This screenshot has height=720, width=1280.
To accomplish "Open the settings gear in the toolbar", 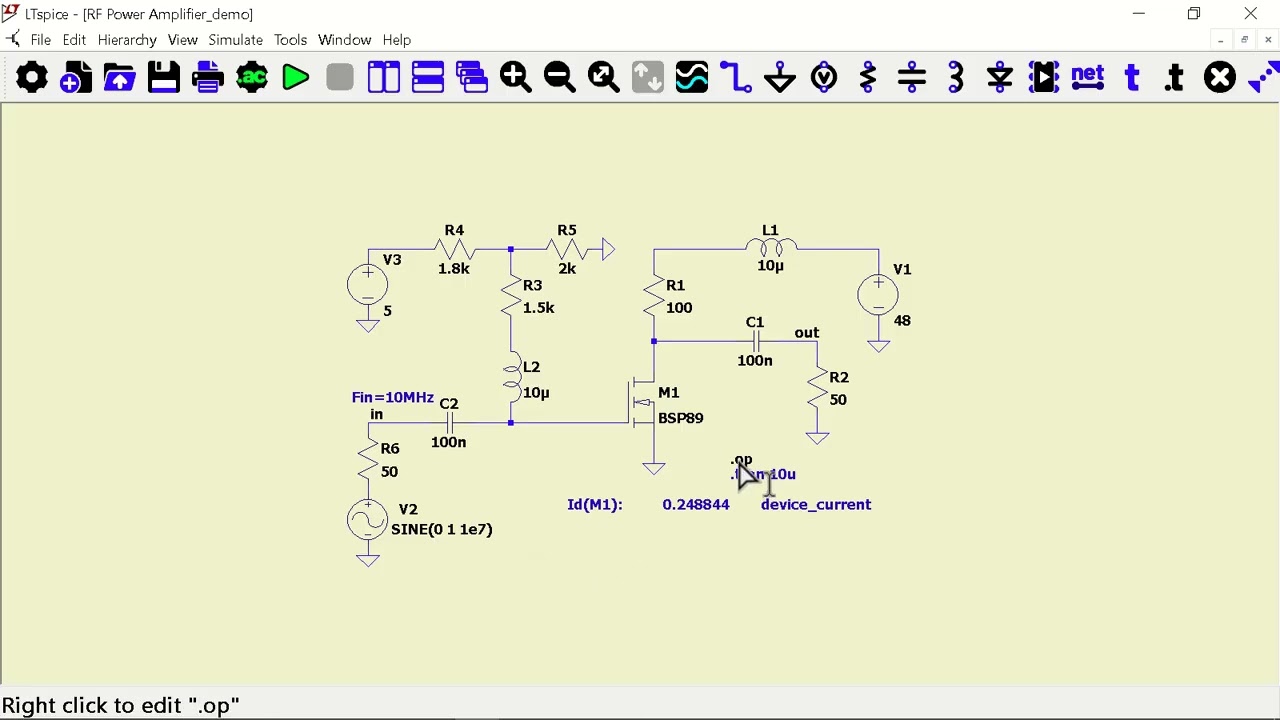I will click(x=31, y=77).
